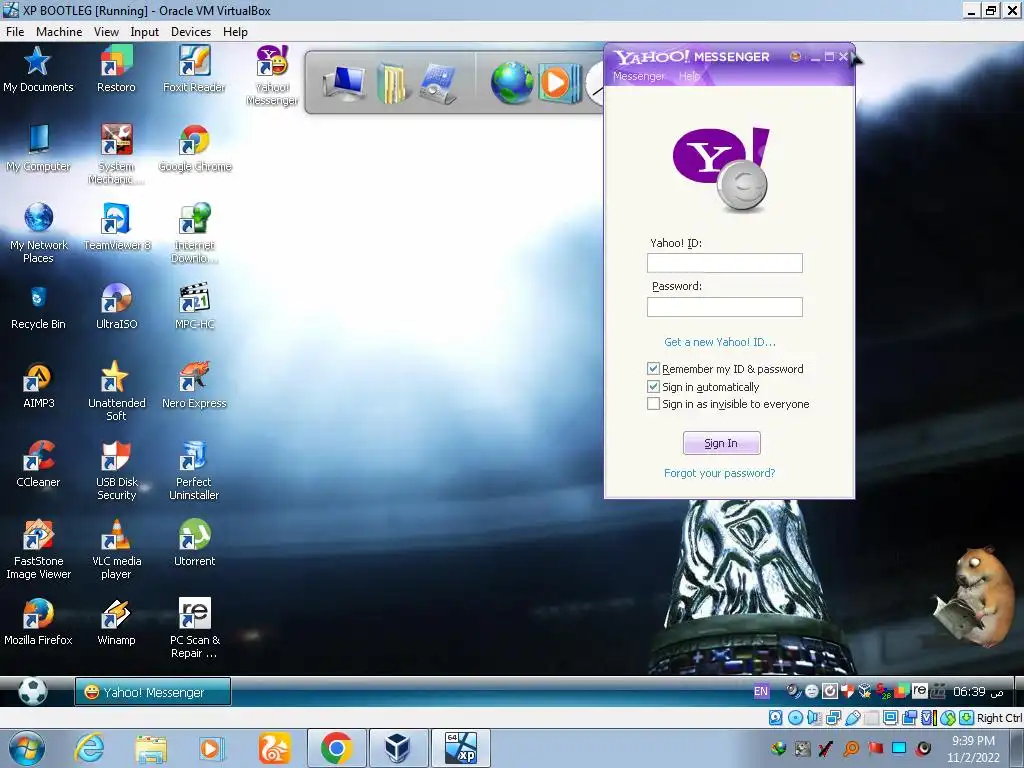Open the Restoro desktop icon
Image resolution: width=1024 pixels, height=768 pixels.
116,69
